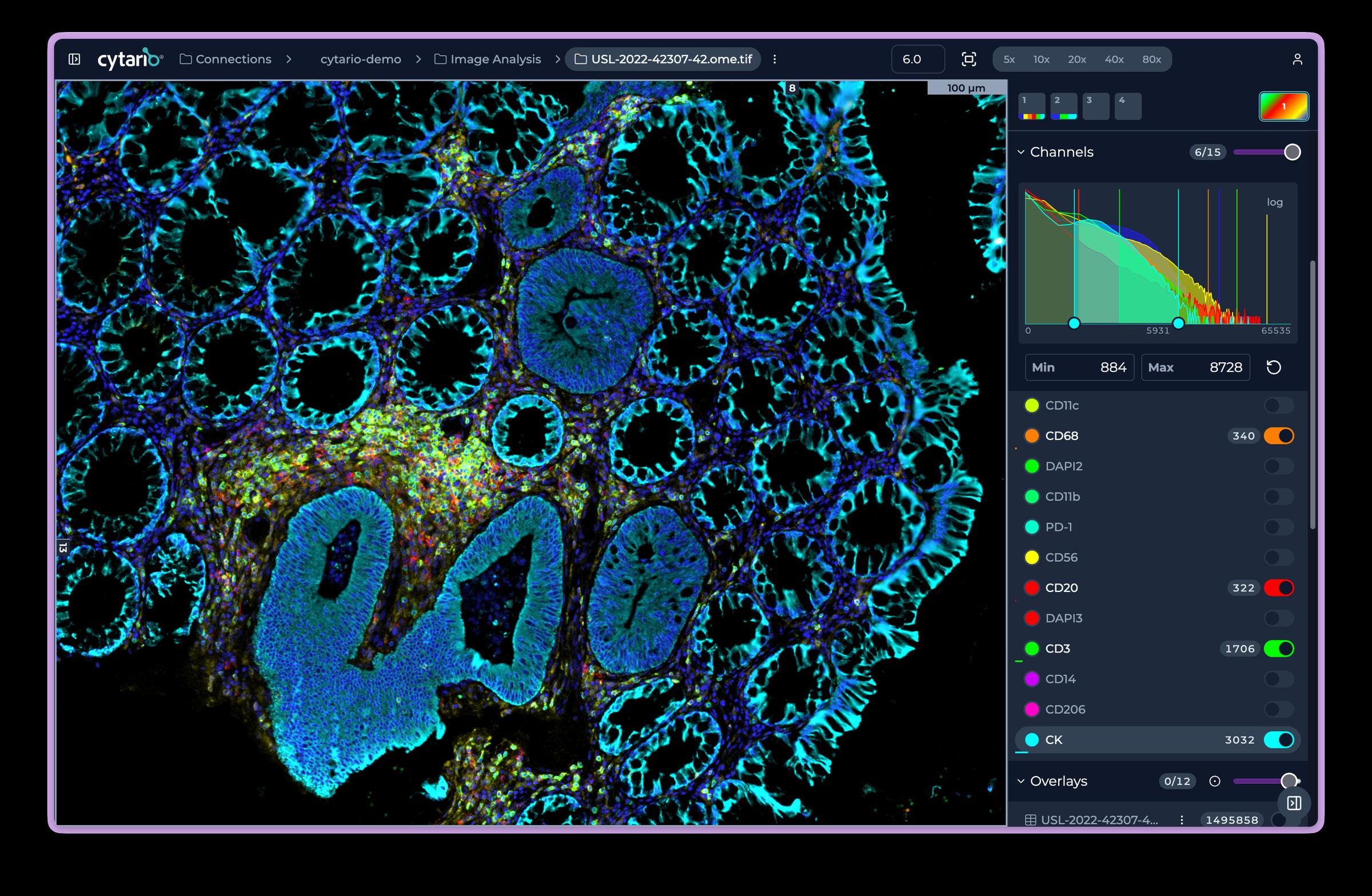Open the file options kebab menu in breadcrumb
The width and height of the screenshot is (1372, 896).
(775, 59)
